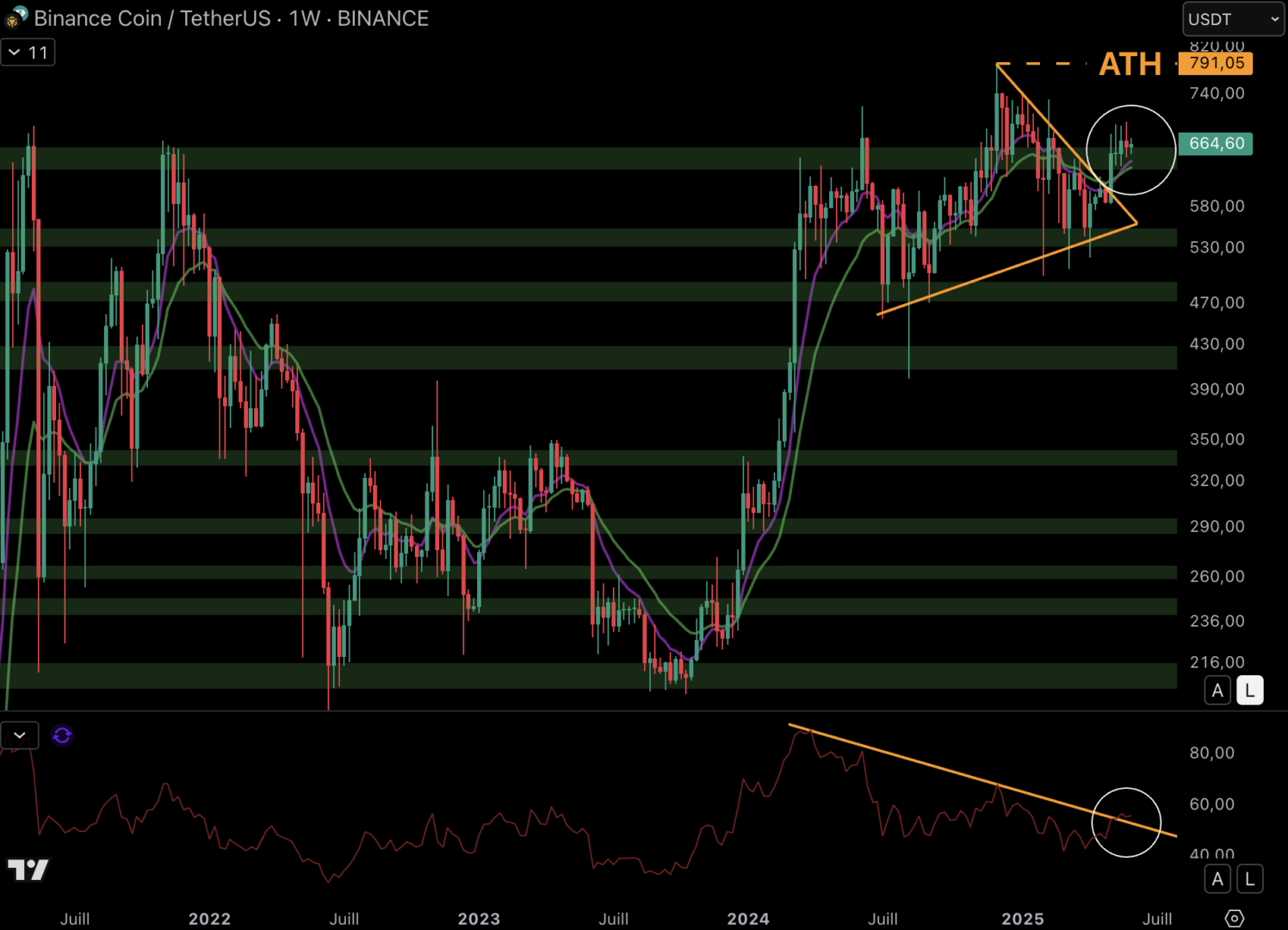The width and height of the screenshot is (1288, 930).
Task: Click the 740,00 price axis level
Action: (1217, 93)
